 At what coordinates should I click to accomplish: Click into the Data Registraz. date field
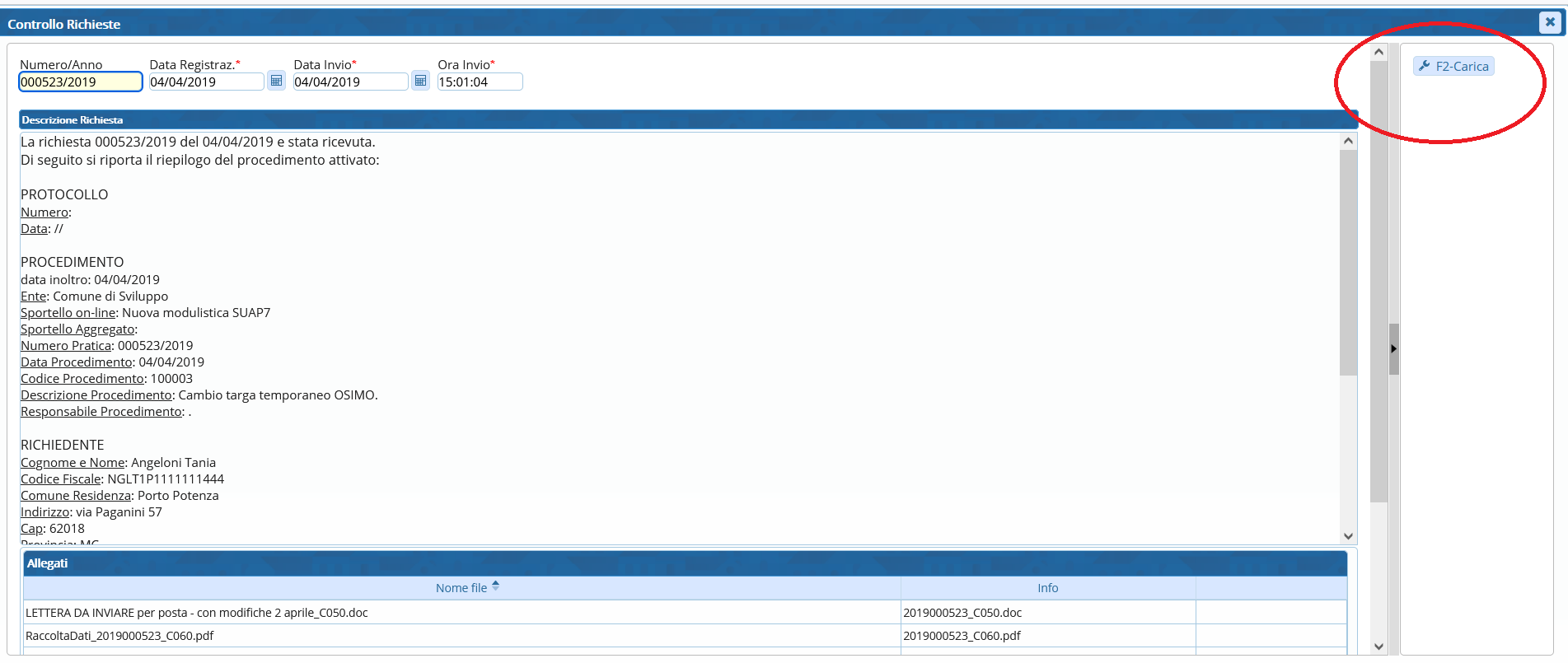tap(205, 82)
